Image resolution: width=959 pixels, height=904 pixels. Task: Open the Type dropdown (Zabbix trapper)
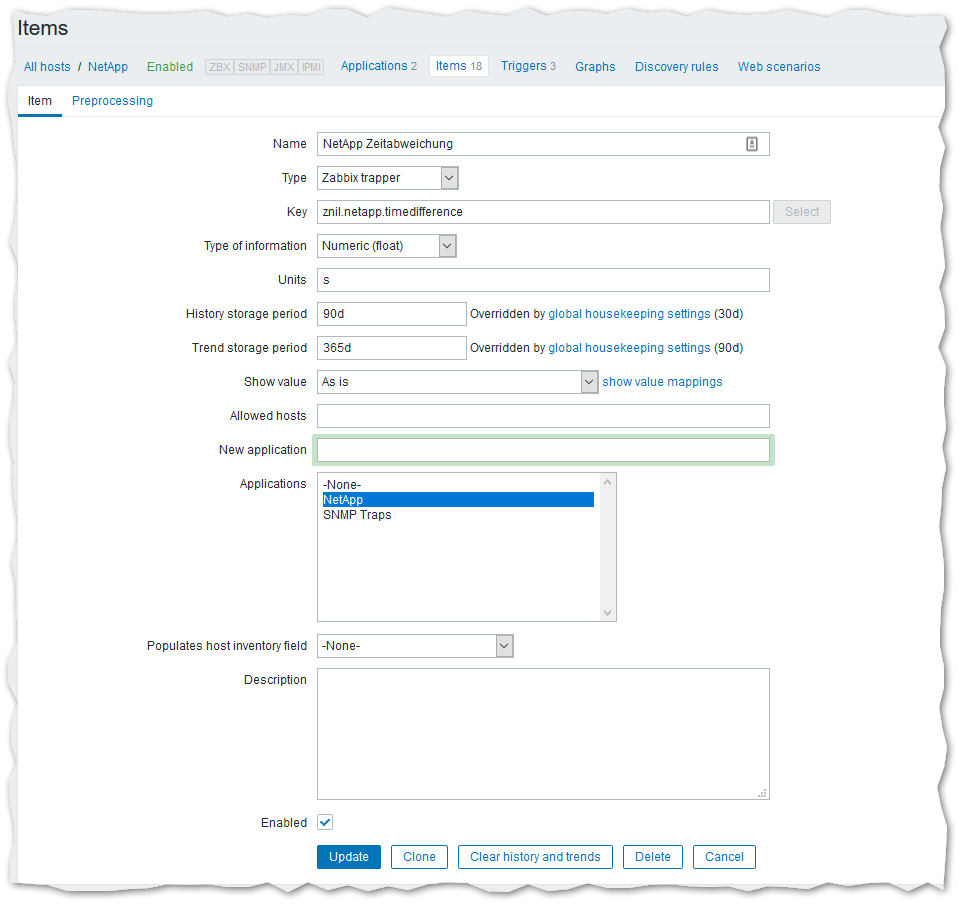pos(387,178)
